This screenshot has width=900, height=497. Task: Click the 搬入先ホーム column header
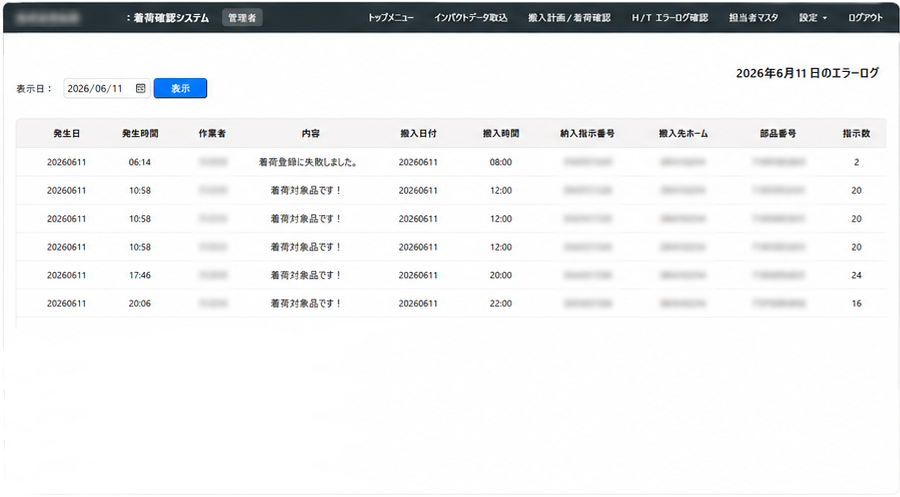click(x=683, y=133)
